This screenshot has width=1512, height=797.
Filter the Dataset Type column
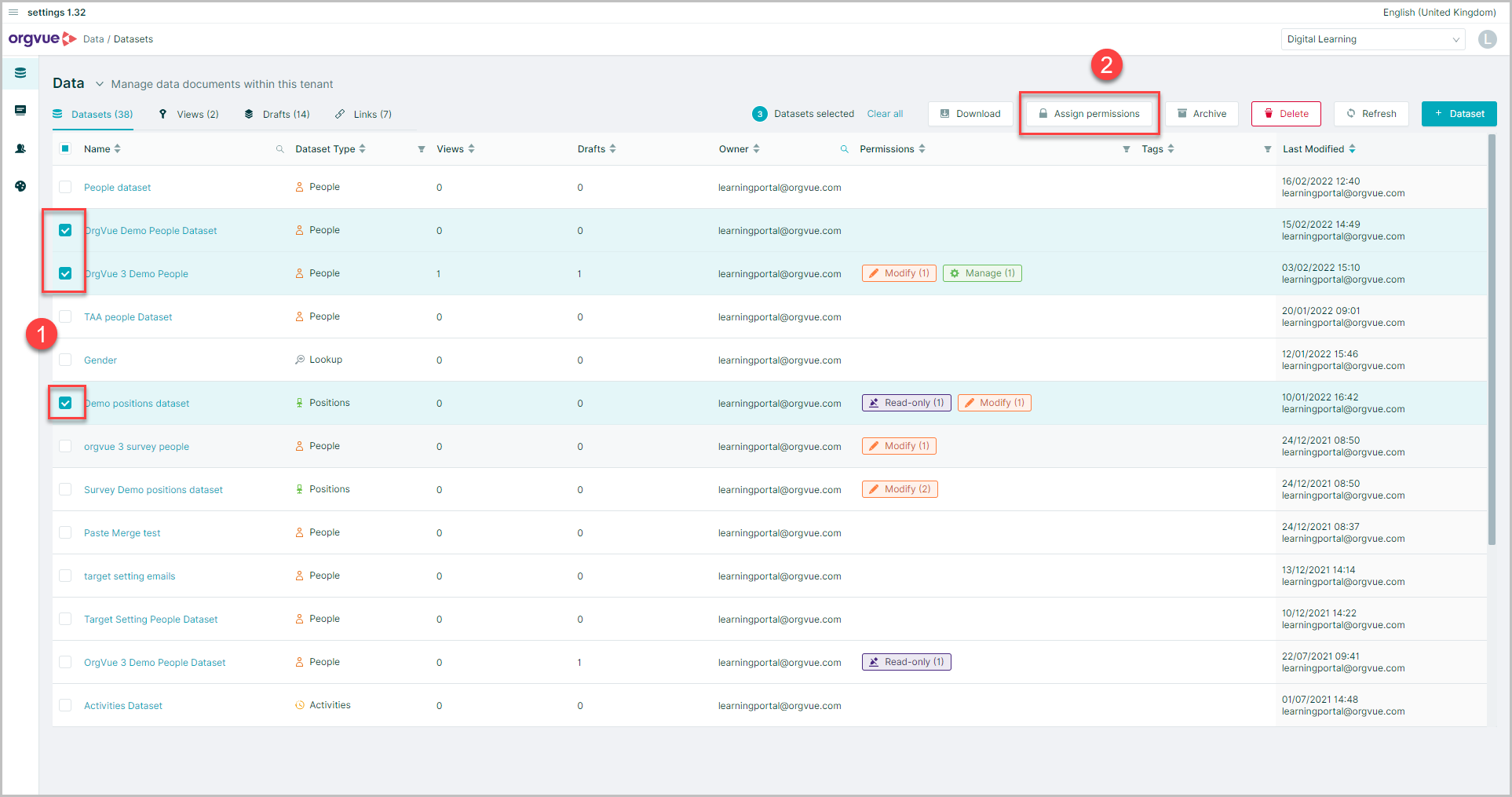(x=422, y=149)
